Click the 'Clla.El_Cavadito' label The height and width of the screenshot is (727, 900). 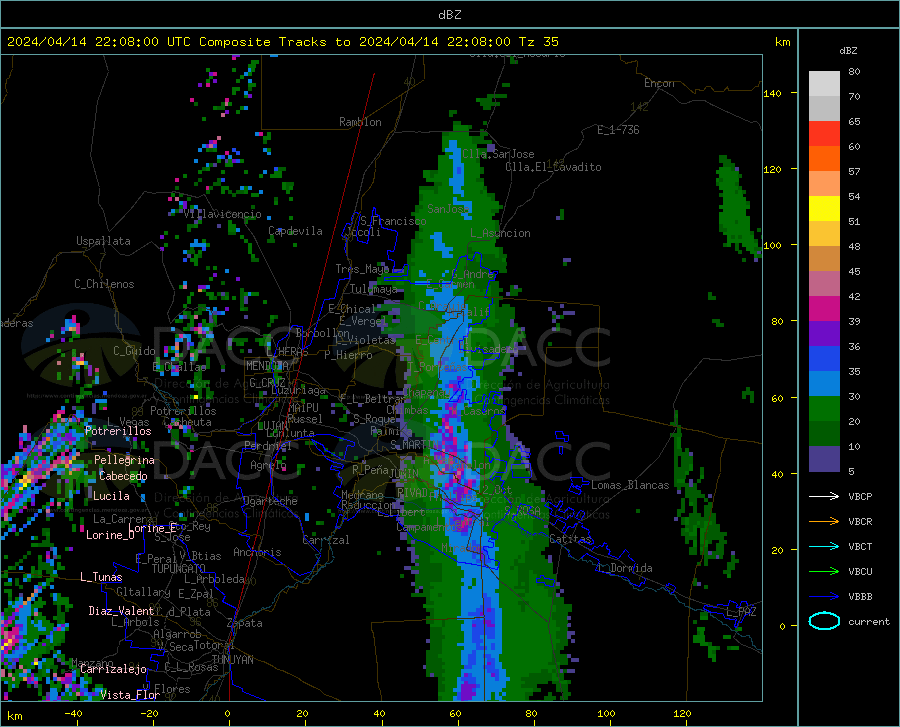click(x=553, y=167)
